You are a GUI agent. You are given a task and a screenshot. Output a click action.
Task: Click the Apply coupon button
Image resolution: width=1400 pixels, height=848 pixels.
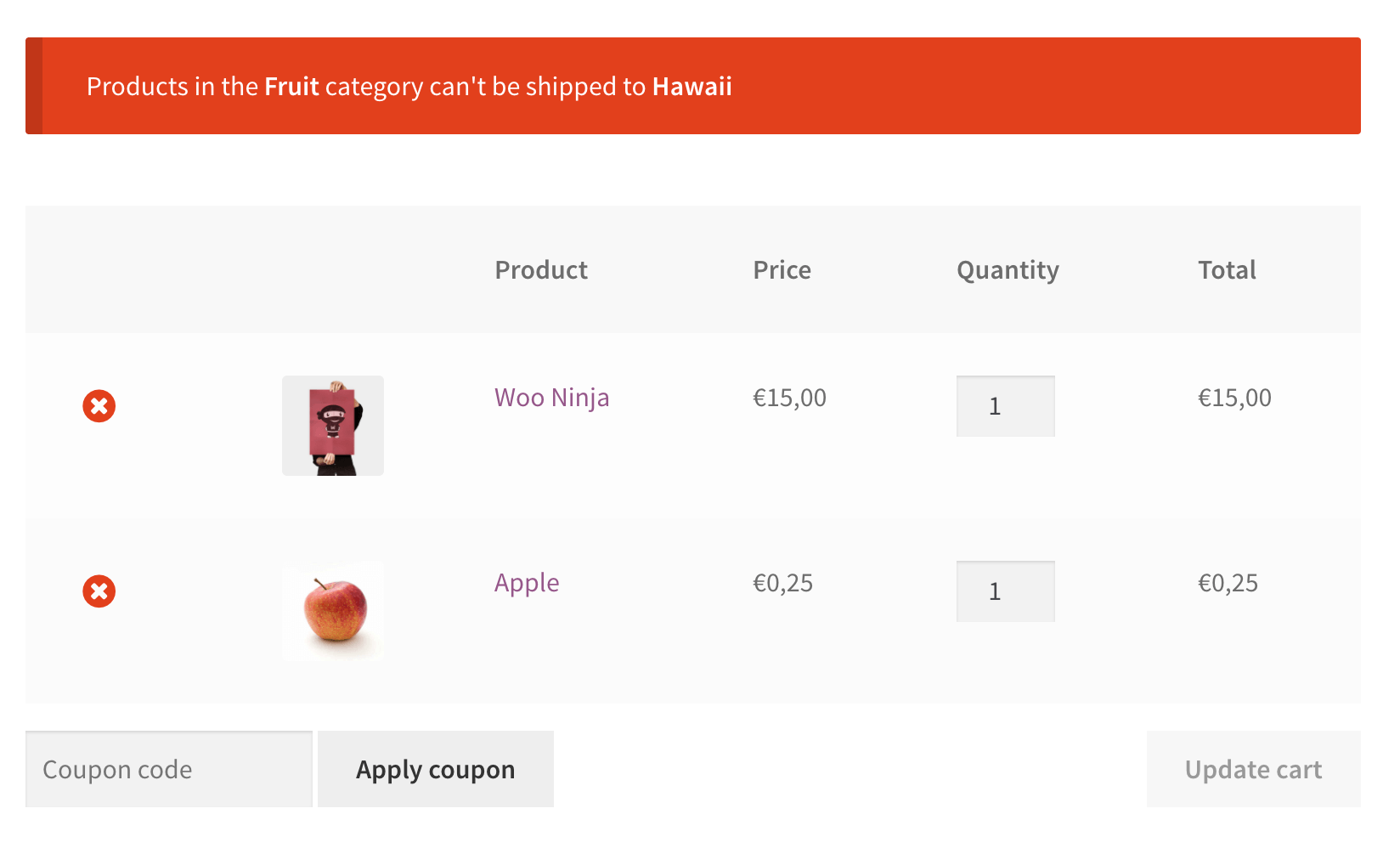436,769
